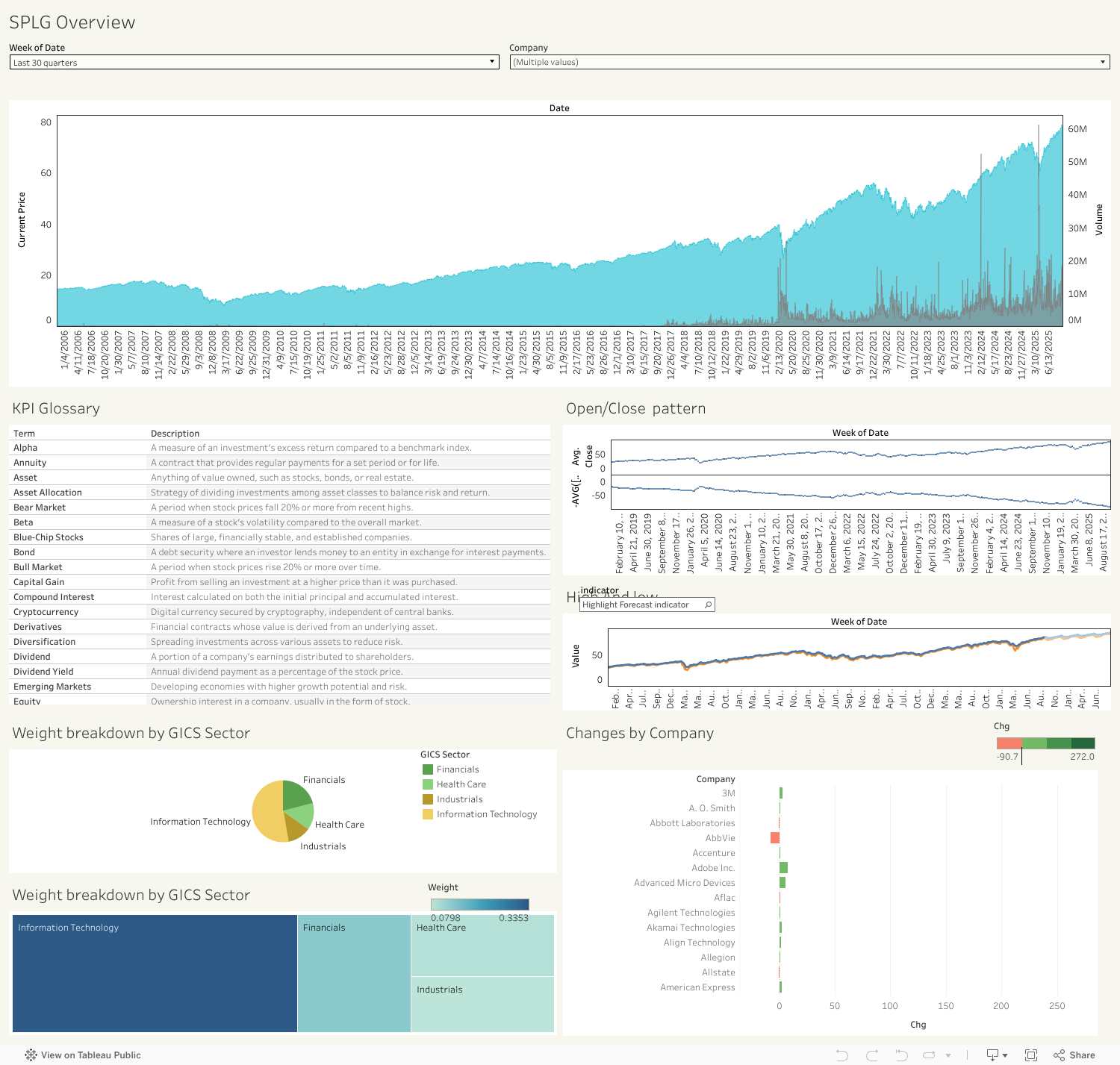The image size is (1120, 1065).
Task: Select the American Express label
Action: 697,987
